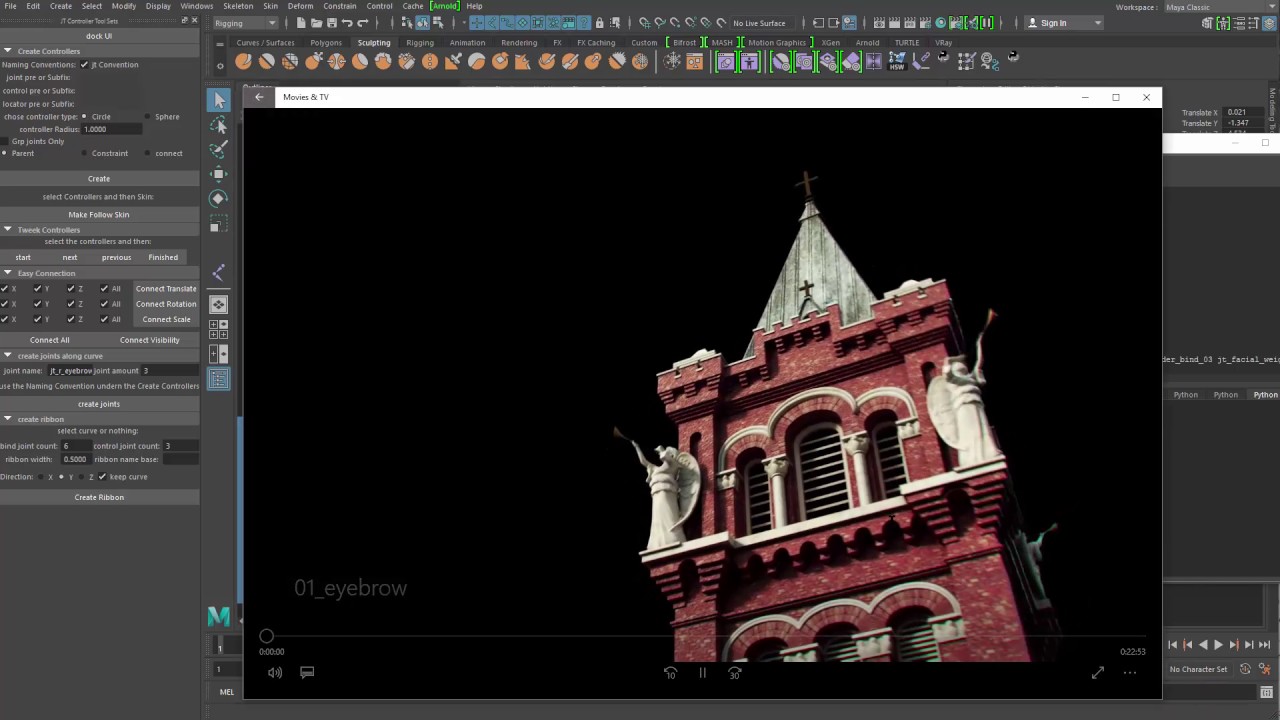Pause the video playback
Viewport: 1280px width, 720px height.
[702, 673]
